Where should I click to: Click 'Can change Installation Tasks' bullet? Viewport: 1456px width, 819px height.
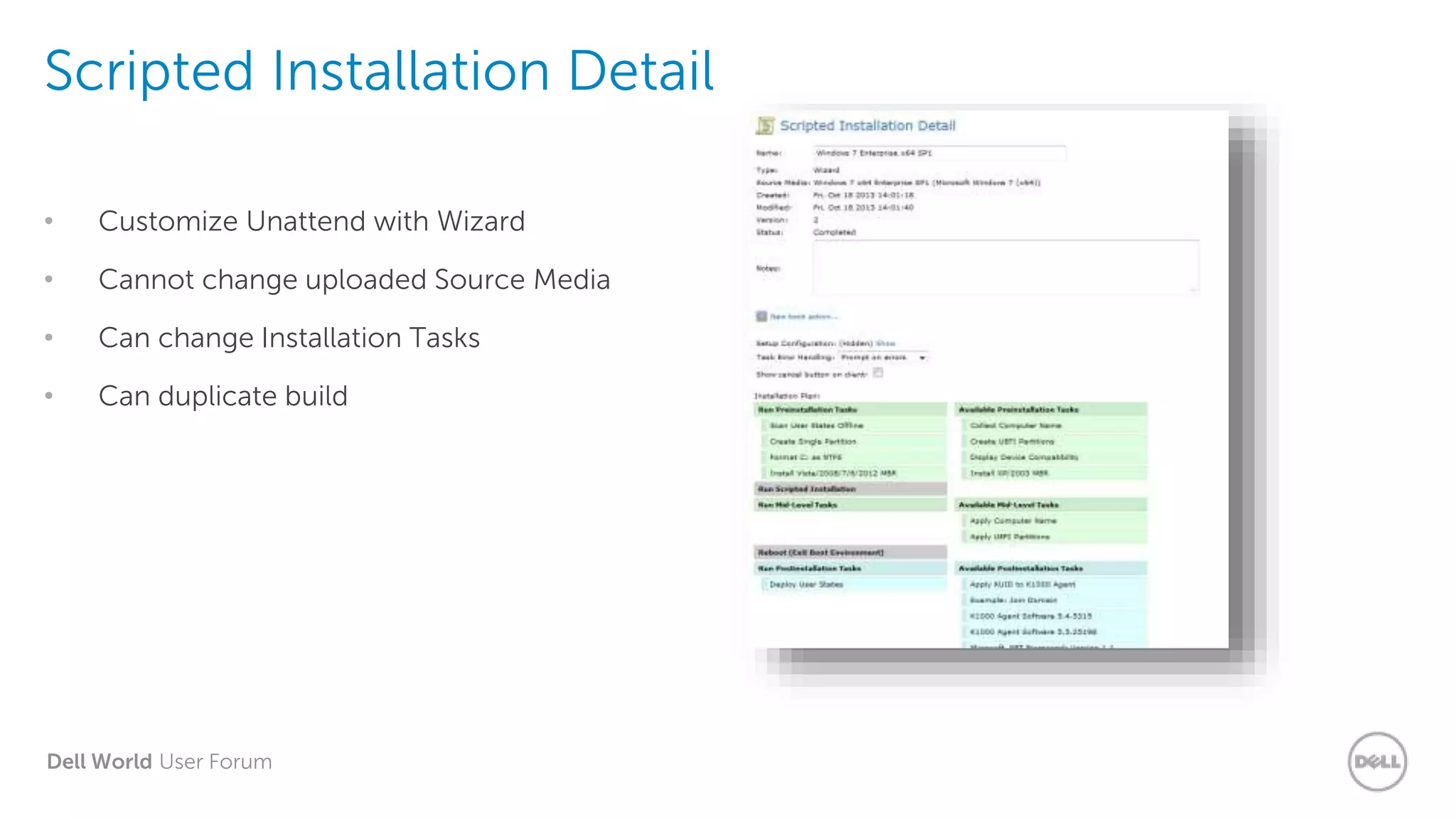coord(289,338)
